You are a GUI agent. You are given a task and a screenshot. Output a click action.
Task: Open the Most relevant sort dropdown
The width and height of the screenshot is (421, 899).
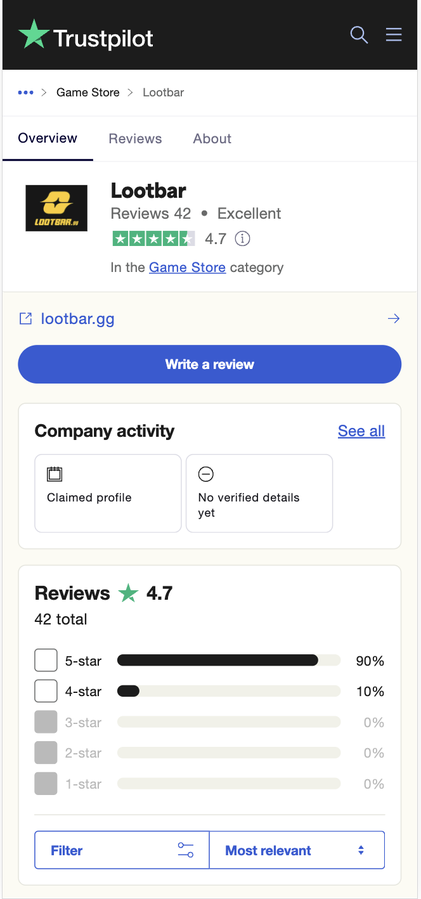click(x=297, y=850)
